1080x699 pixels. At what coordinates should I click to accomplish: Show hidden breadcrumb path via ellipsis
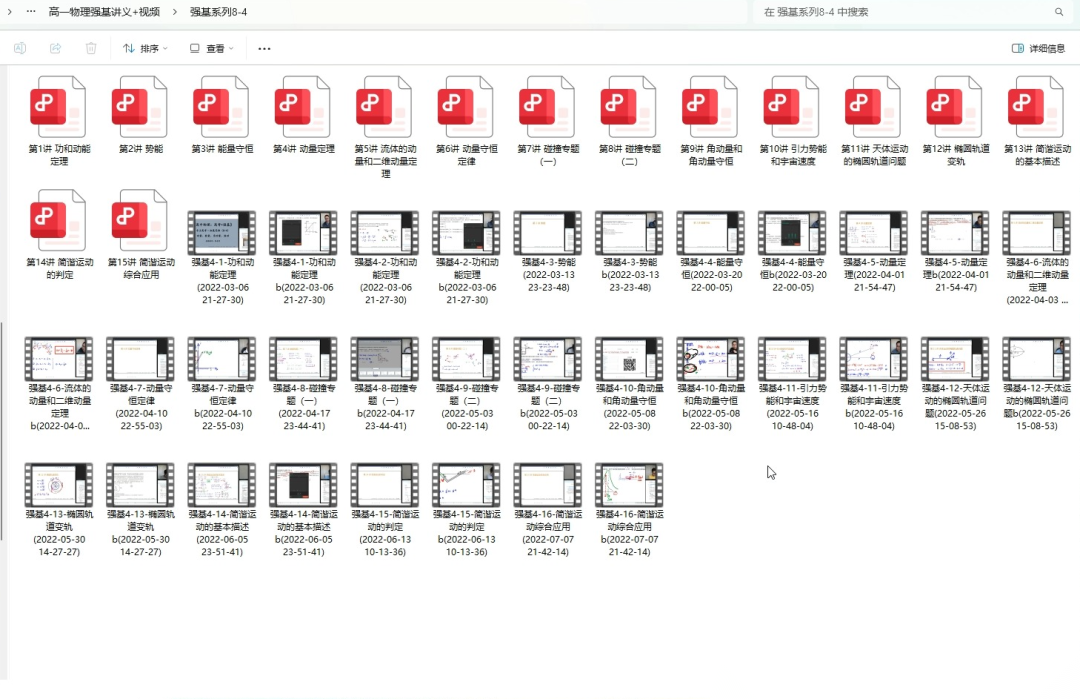(x=31, y=12)
